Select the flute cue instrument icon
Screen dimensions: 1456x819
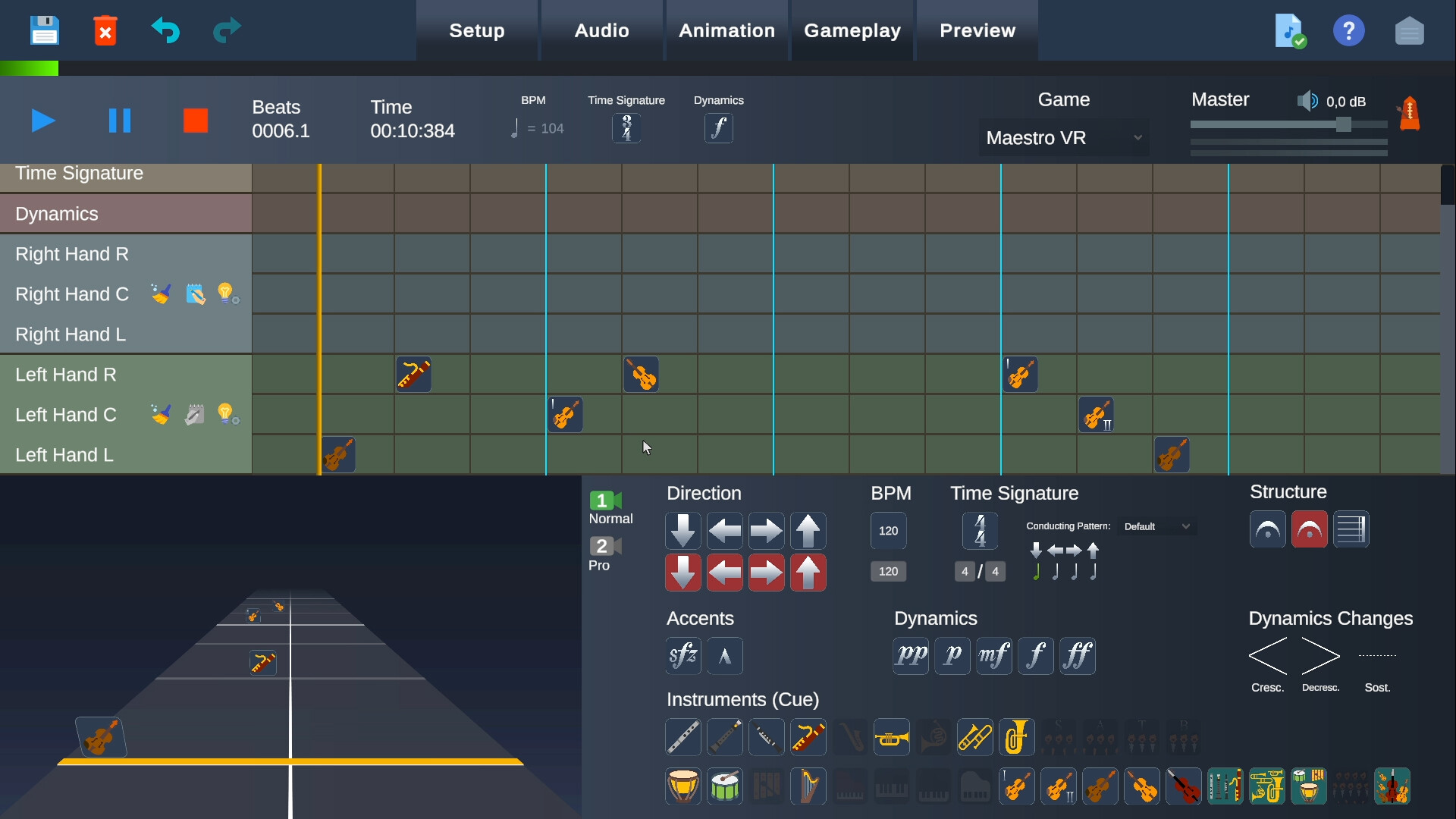point(683,736)
